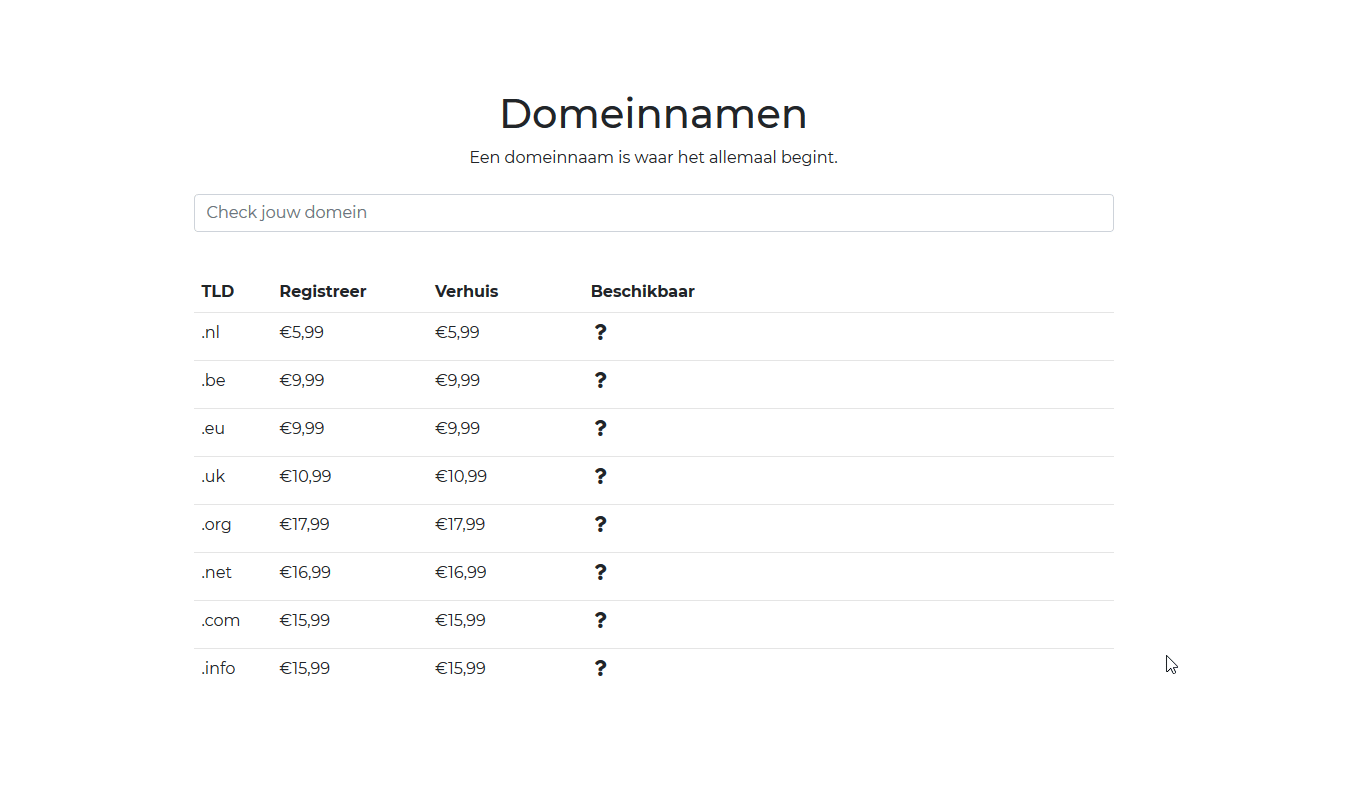This screenshot has width=1365, height=804.
Task: Click the subtitle 'Een domeinnaam is waar het allemaal begint.'
Action: pyautogui.click(x=653, y=158)
